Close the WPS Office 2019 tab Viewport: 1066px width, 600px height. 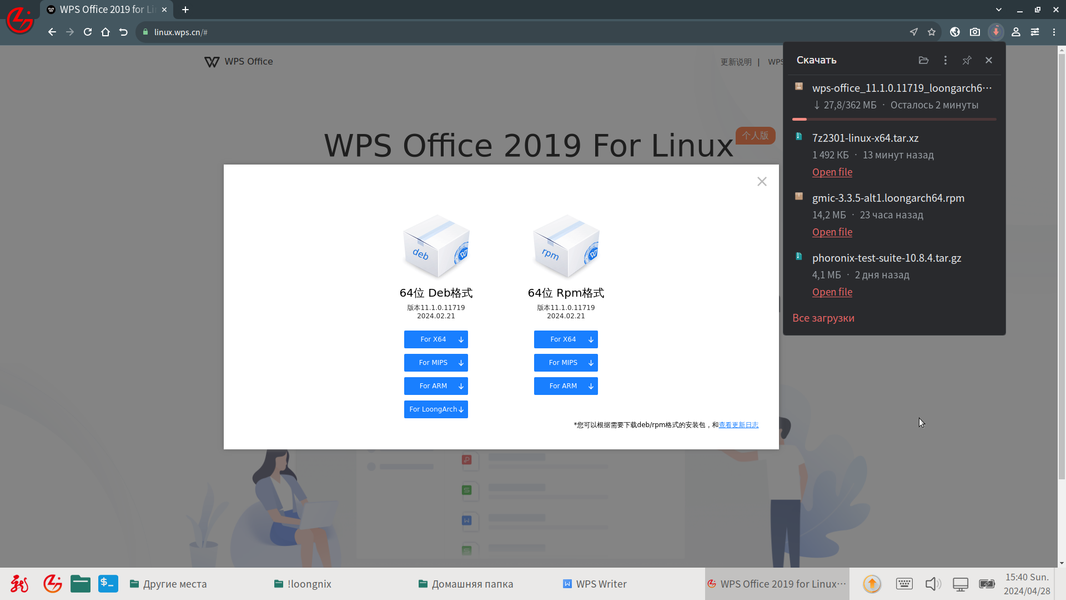pos(164,10)
